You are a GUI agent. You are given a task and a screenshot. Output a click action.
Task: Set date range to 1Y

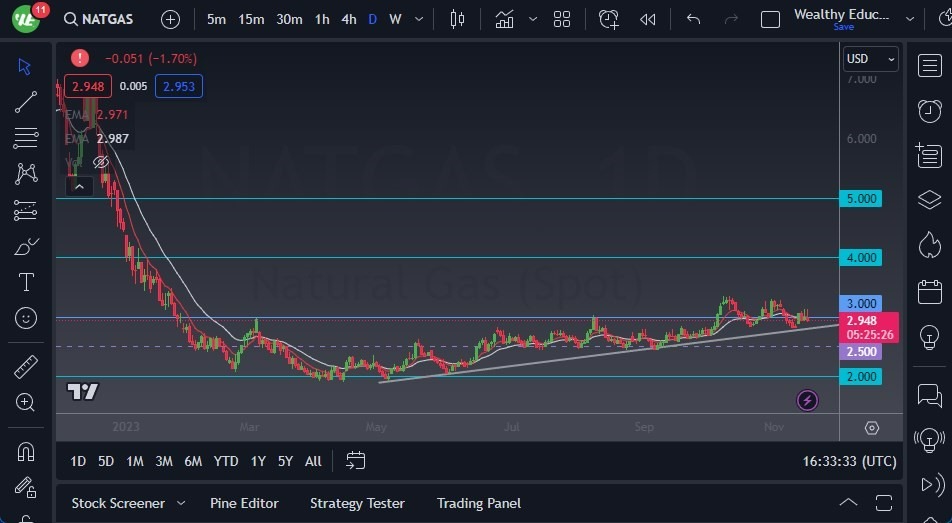click(258, 461)
